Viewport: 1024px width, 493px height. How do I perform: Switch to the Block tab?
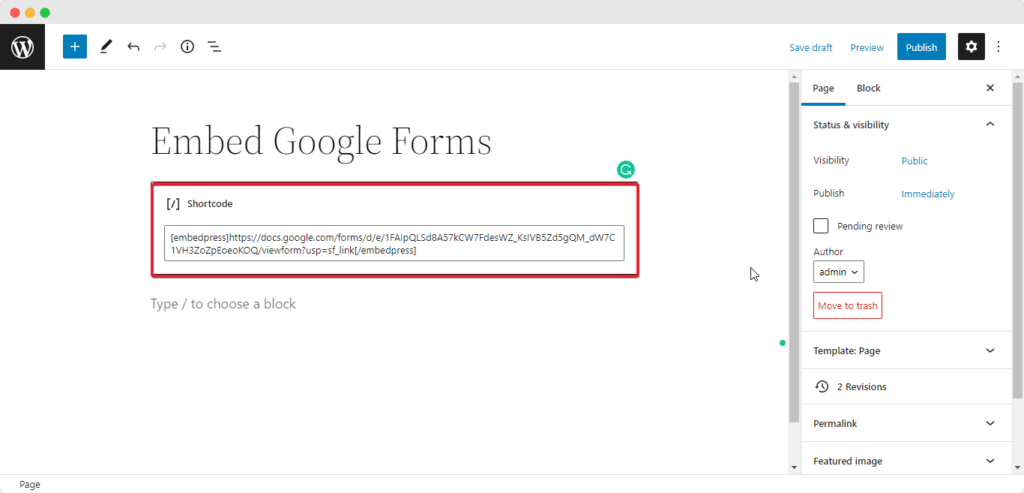point(869,88)
